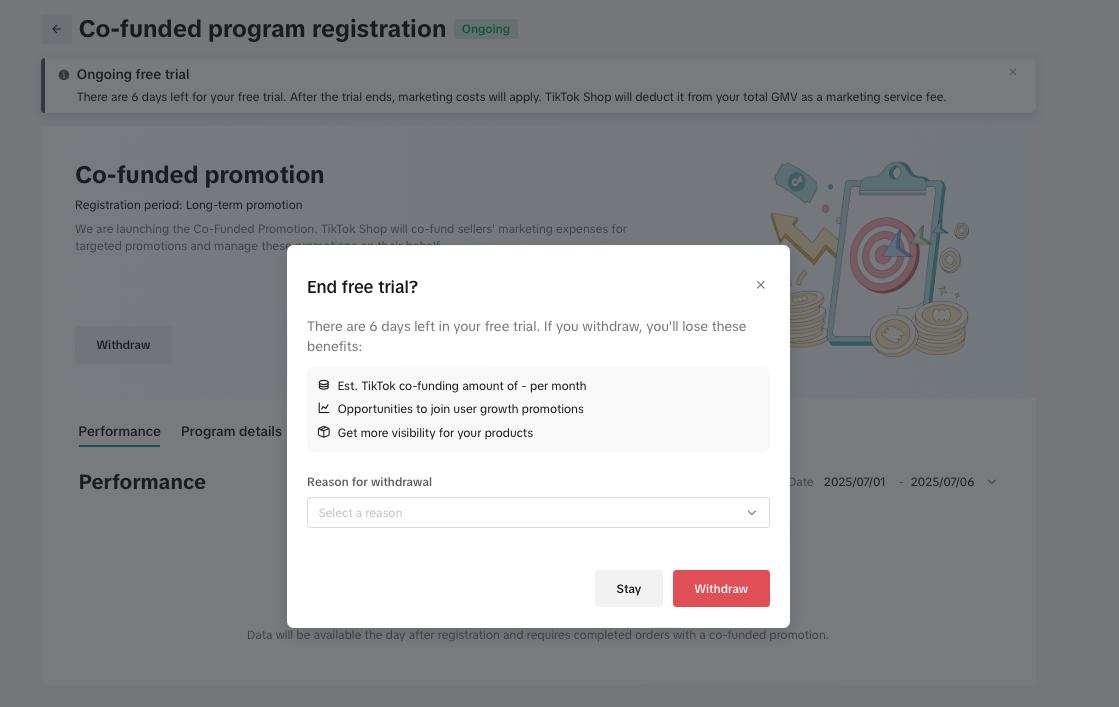1119x707 pixels.
Task: Click the co-funding coins icon
Action: pos(323,385)
